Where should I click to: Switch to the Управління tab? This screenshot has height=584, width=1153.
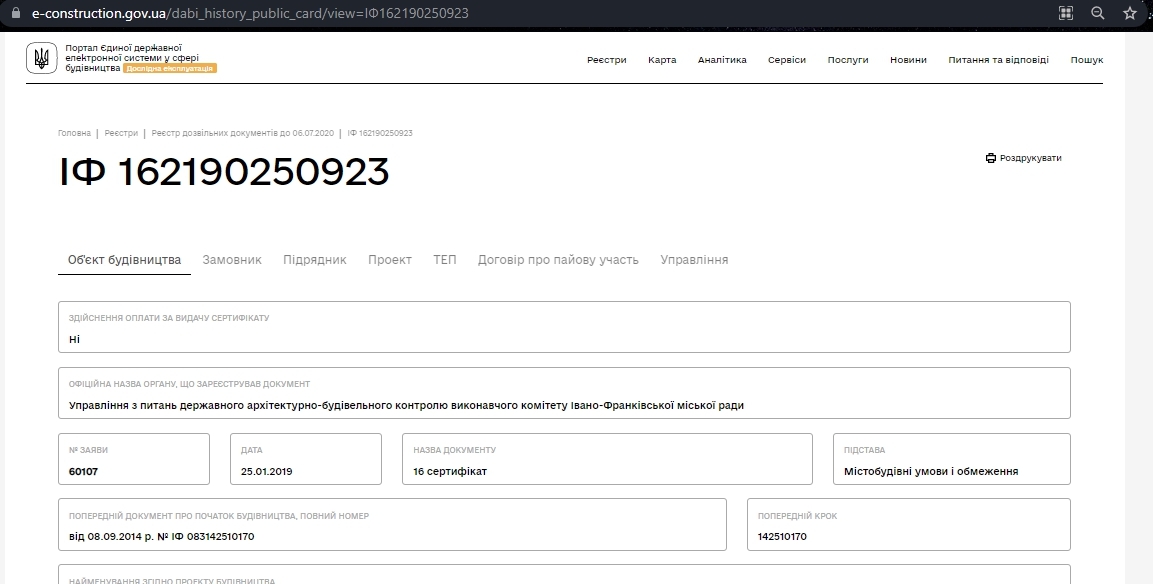(x=694, y=260)
